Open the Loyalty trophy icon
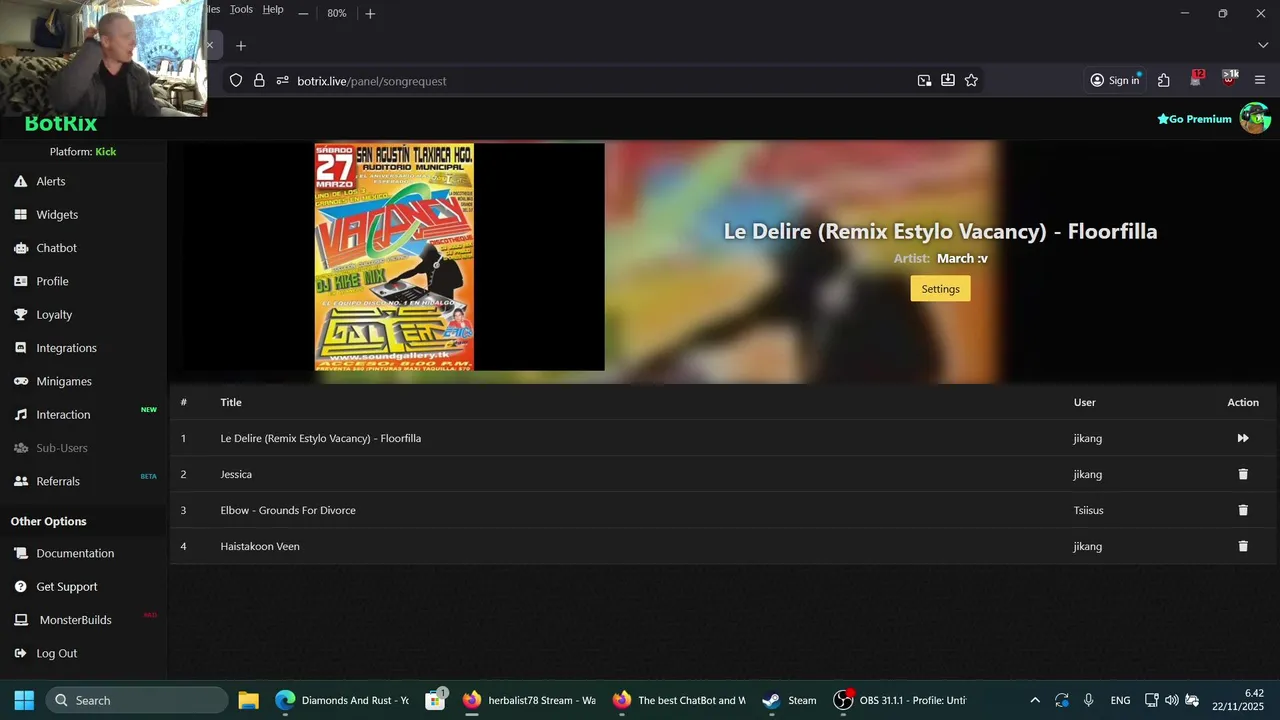1280x720 pixels. (x=20, y=314)
